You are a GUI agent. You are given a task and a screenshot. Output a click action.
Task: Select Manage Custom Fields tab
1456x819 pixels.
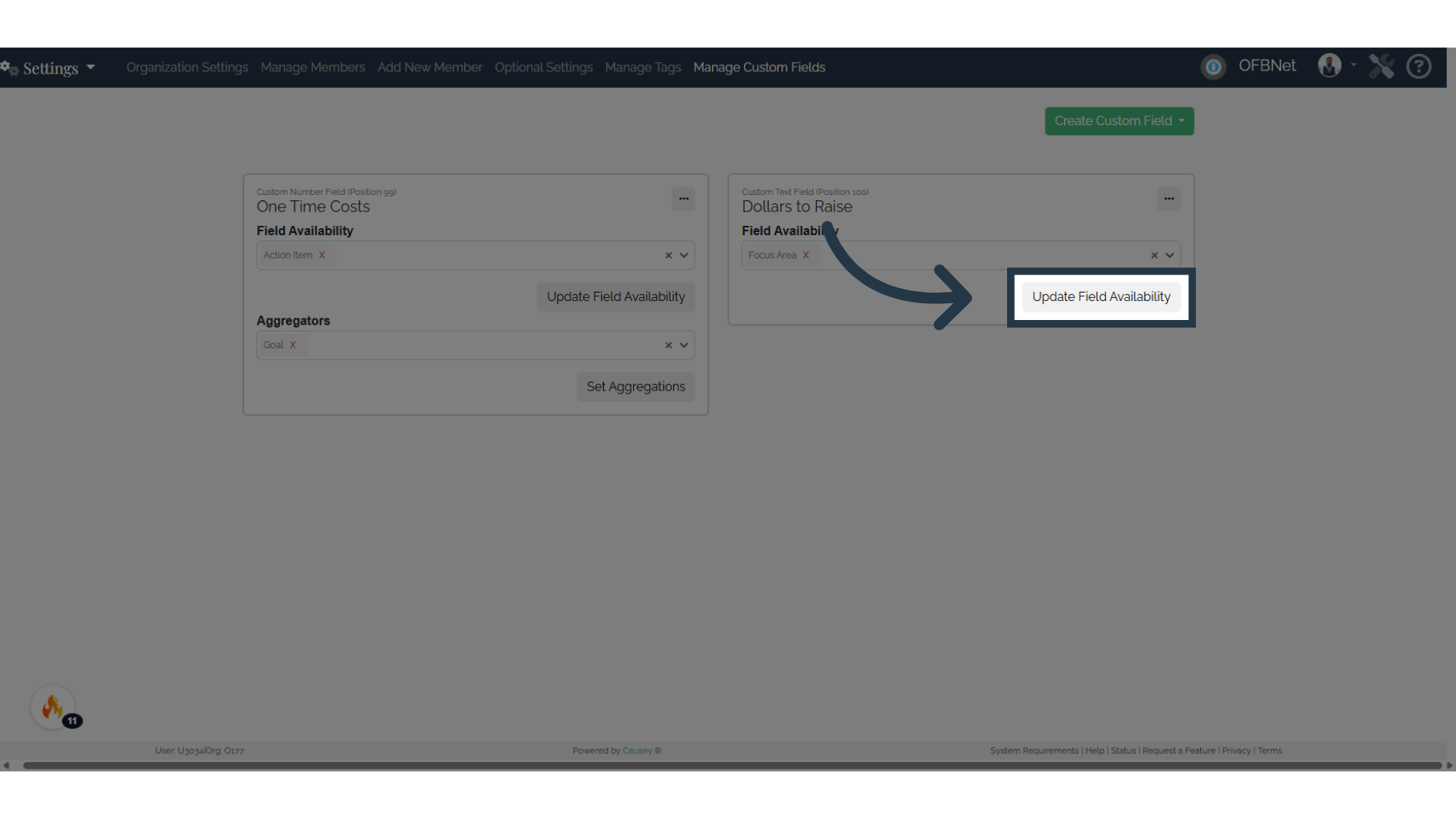click(x=759, y=67)
